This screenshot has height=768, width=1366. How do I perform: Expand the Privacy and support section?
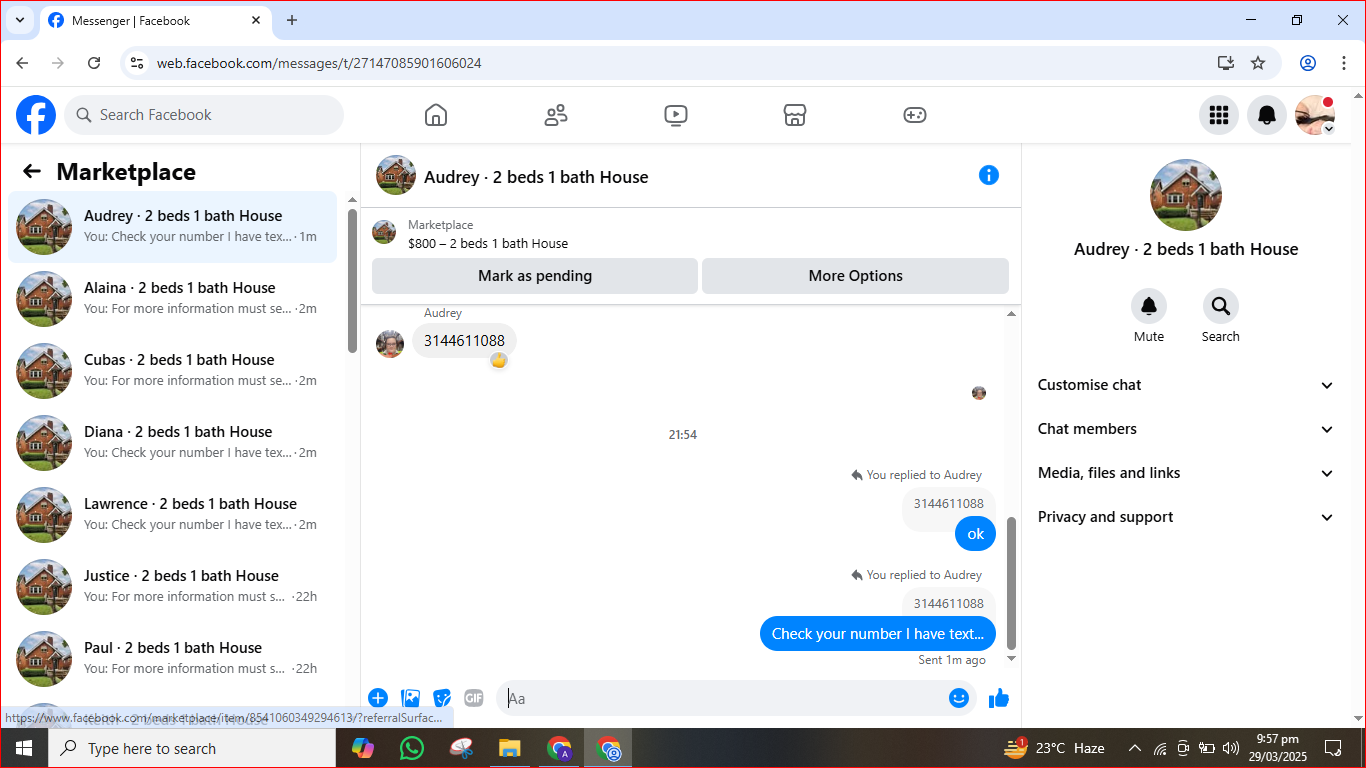tap(1186, 517)
